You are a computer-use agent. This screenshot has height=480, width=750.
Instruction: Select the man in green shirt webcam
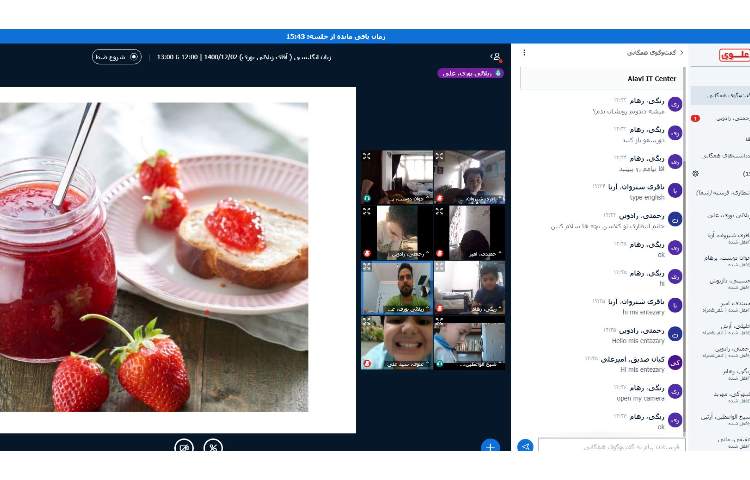tap(397, 288)
